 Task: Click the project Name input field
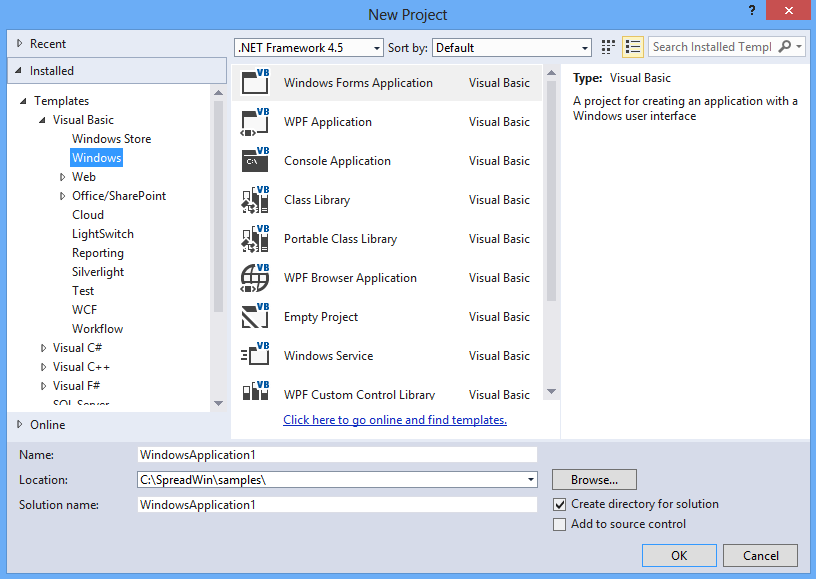tap(337, 455)
